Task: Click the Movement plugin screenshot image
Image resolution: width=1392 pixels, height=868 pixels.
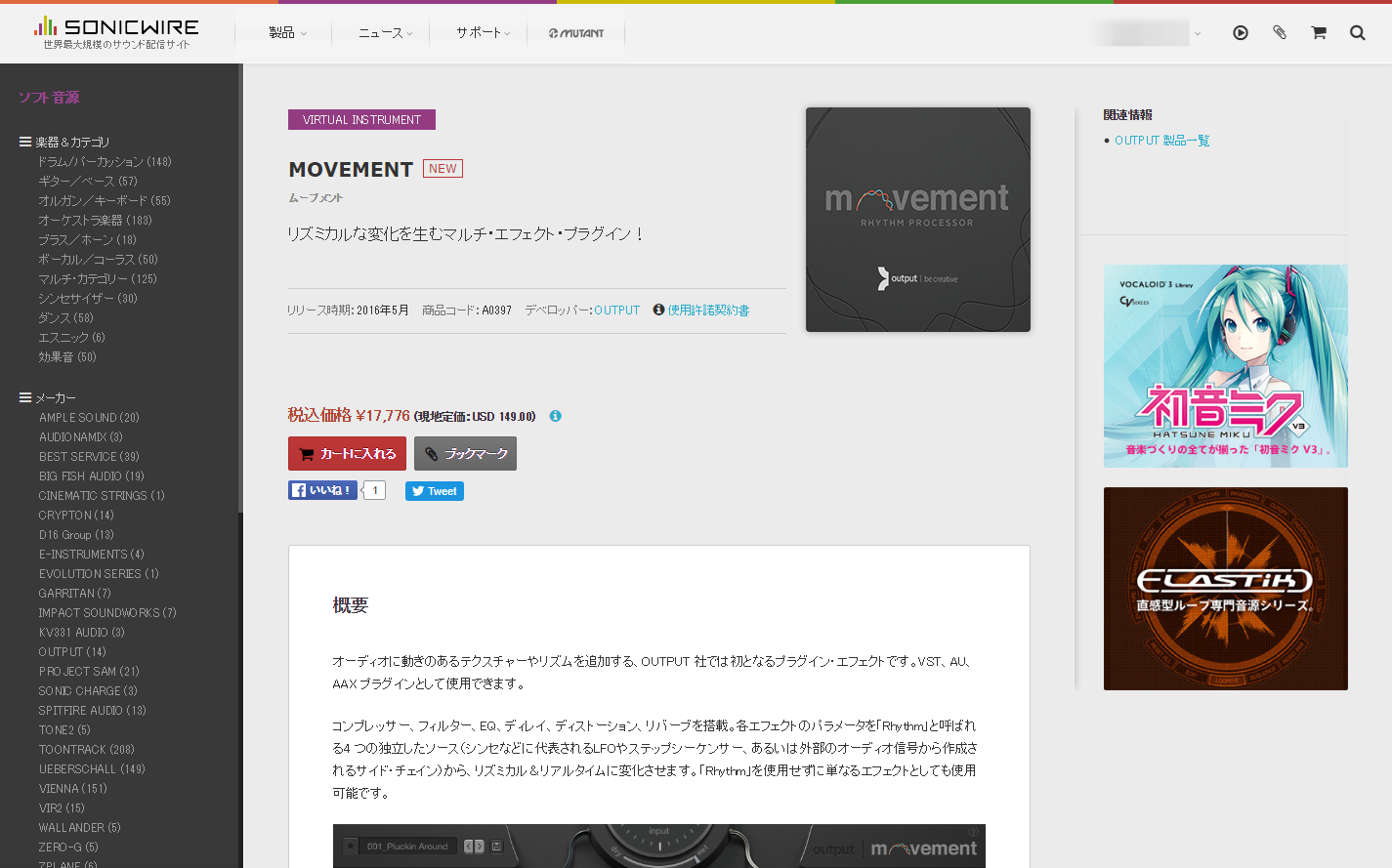Action: (x=659, y=846)
